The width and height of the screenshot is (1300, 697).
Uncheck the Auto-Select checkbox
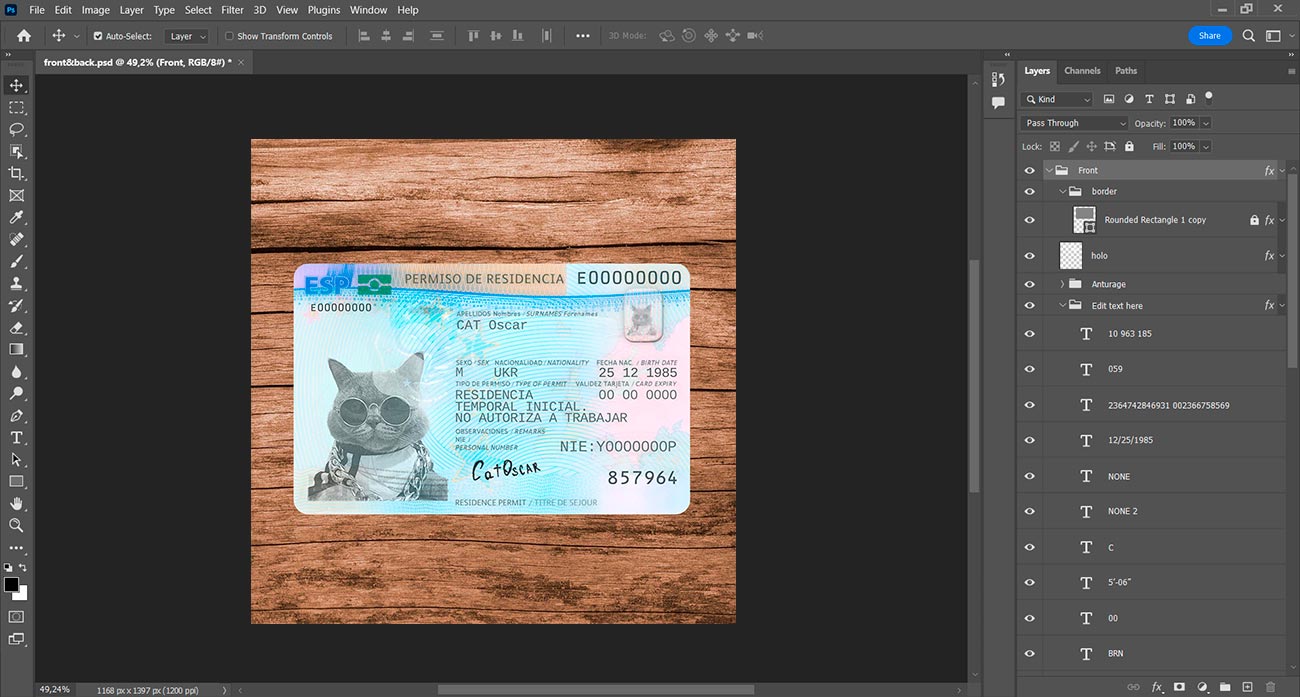[x=98, y=36]
